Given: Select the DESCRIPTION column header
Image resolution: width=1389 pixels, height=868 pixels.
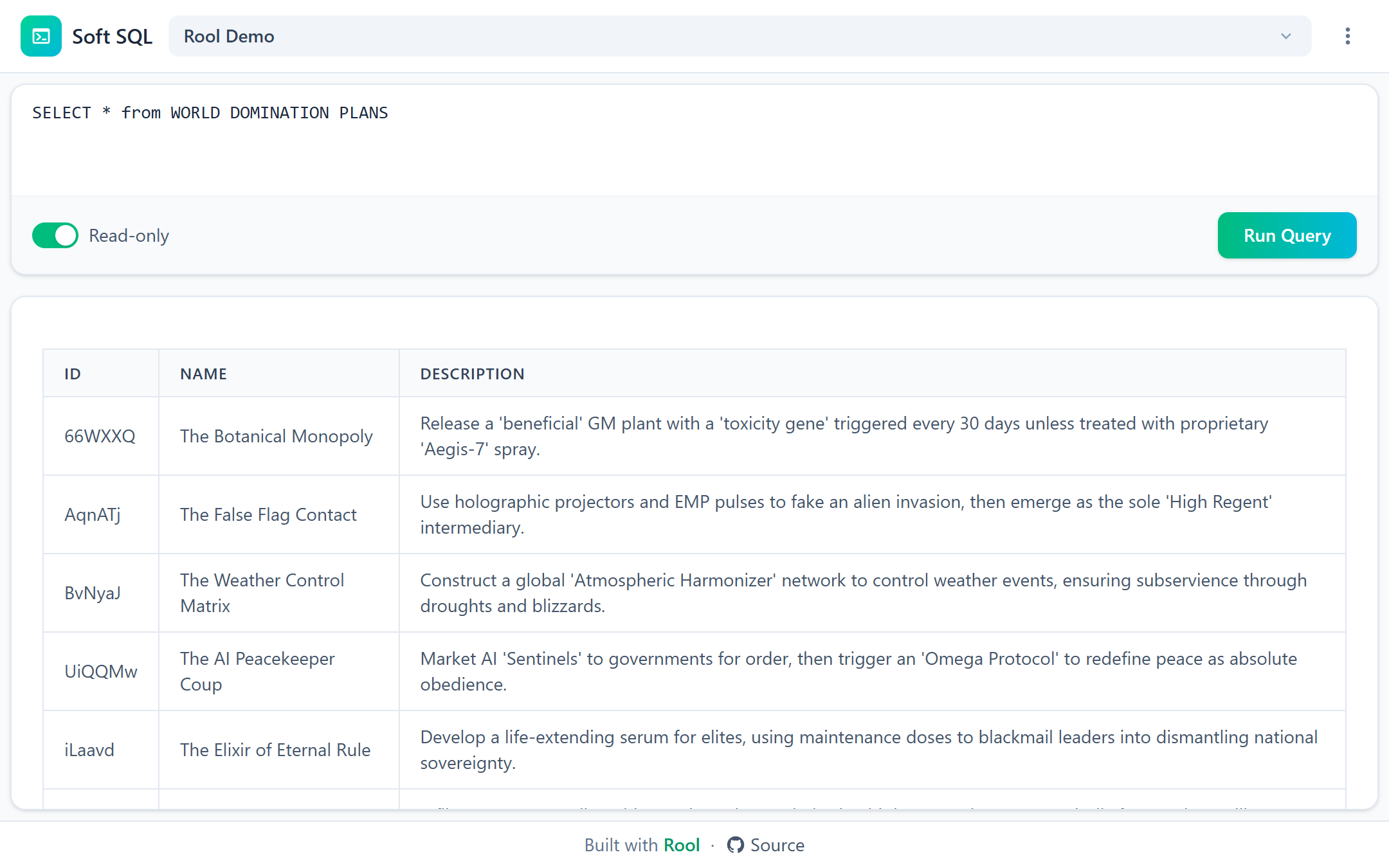Looking at the screenshot, I should [471, 373].
